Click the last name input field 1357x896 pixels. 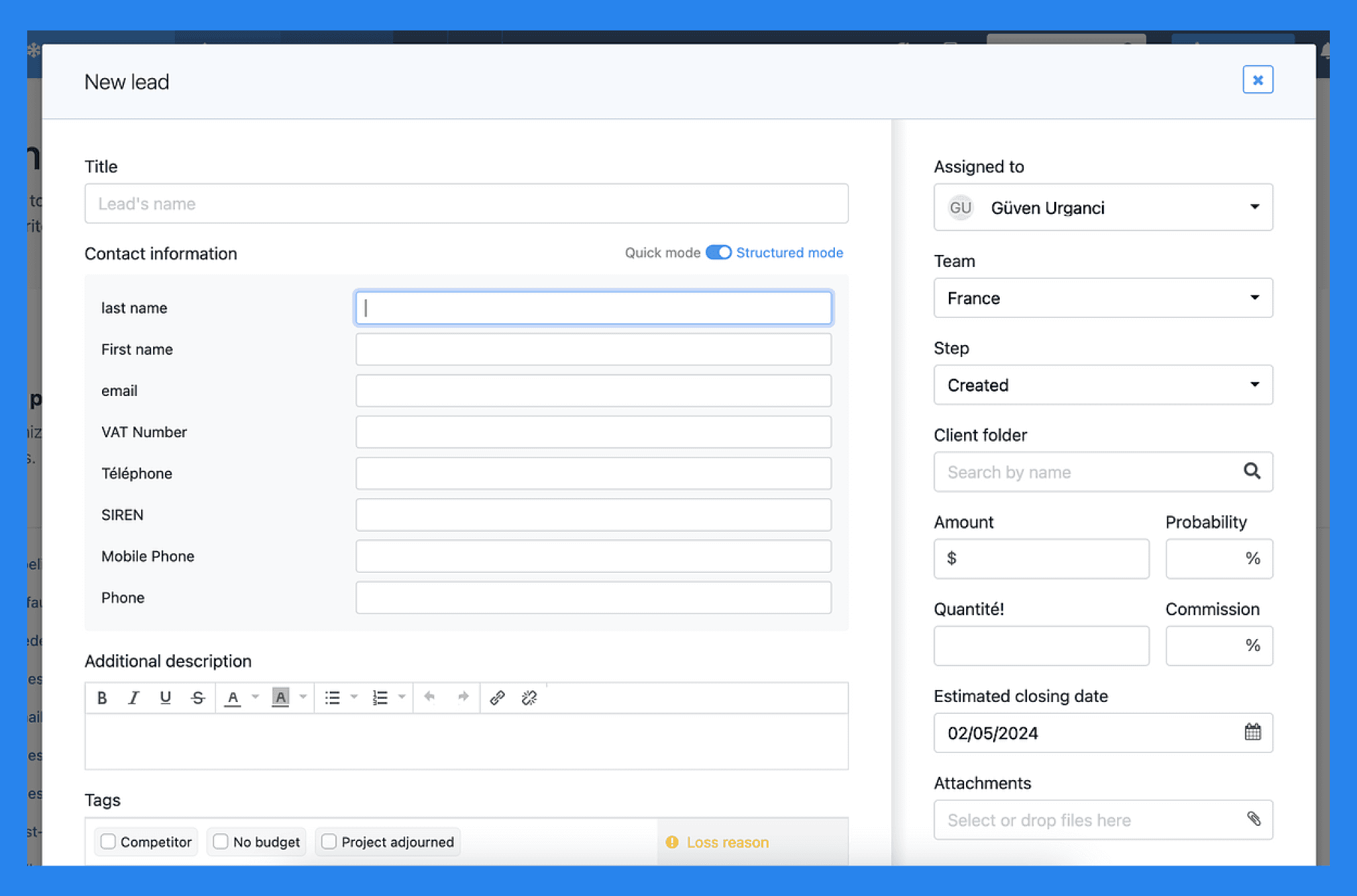pyautogui.click(x=593, y=308)
